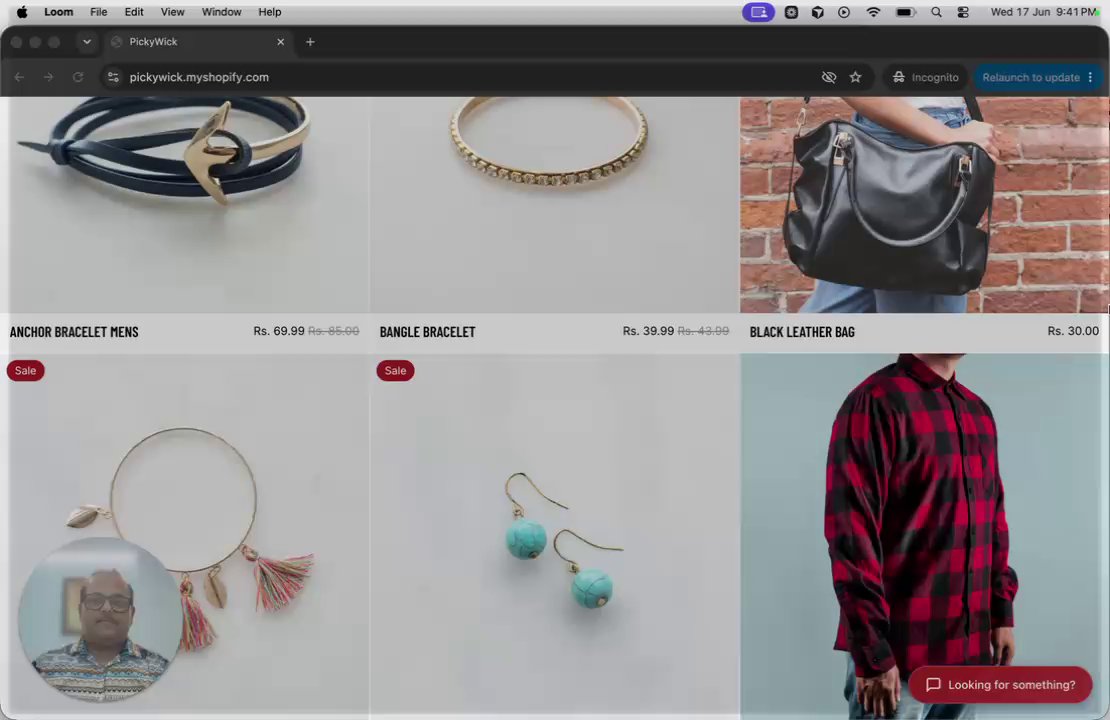
Task: Close the PickyWick tab
Action: (x=280, y=42)
